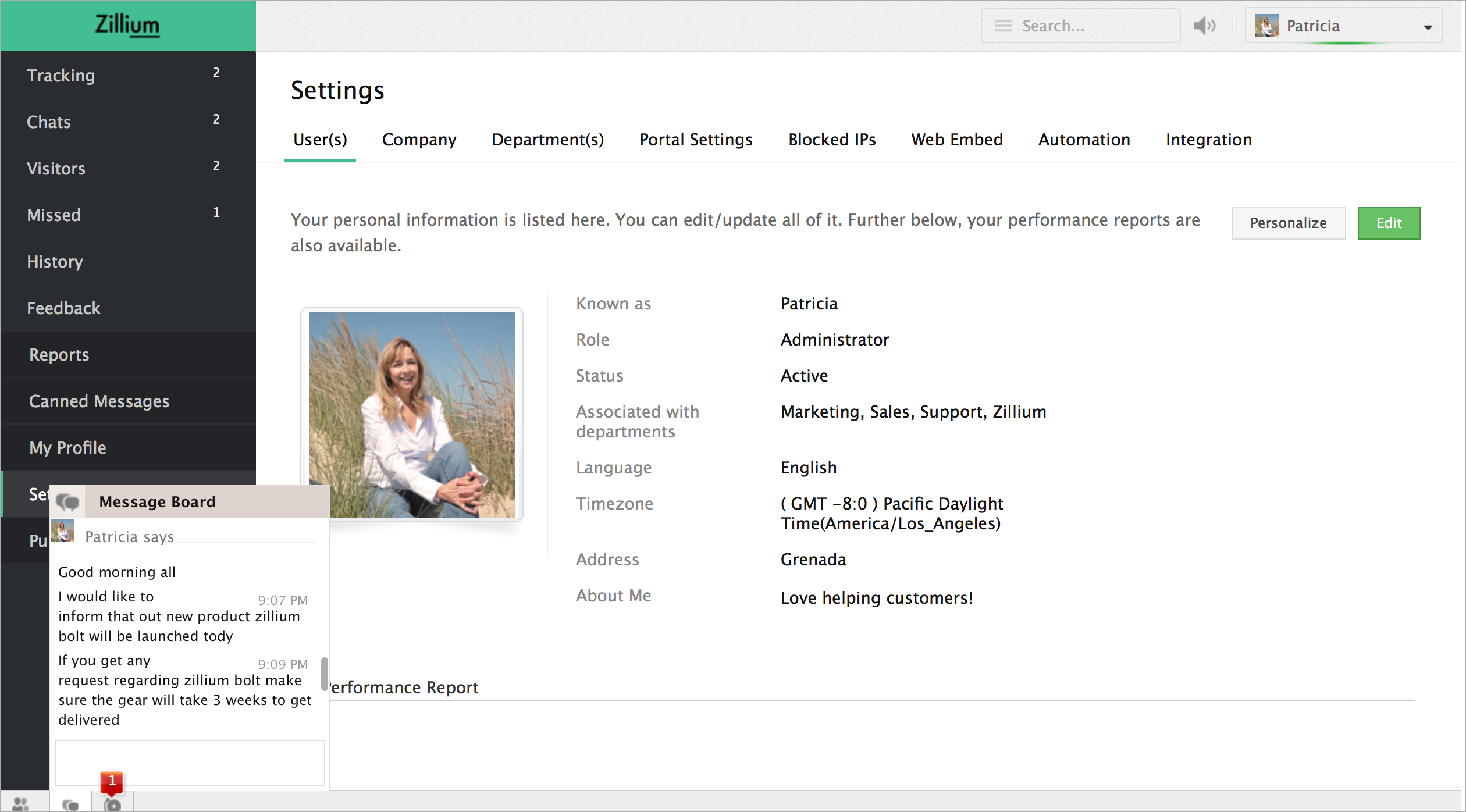Open the search options menu icon
Viewport: 1466px width, 812px height.
point(1003,26)
